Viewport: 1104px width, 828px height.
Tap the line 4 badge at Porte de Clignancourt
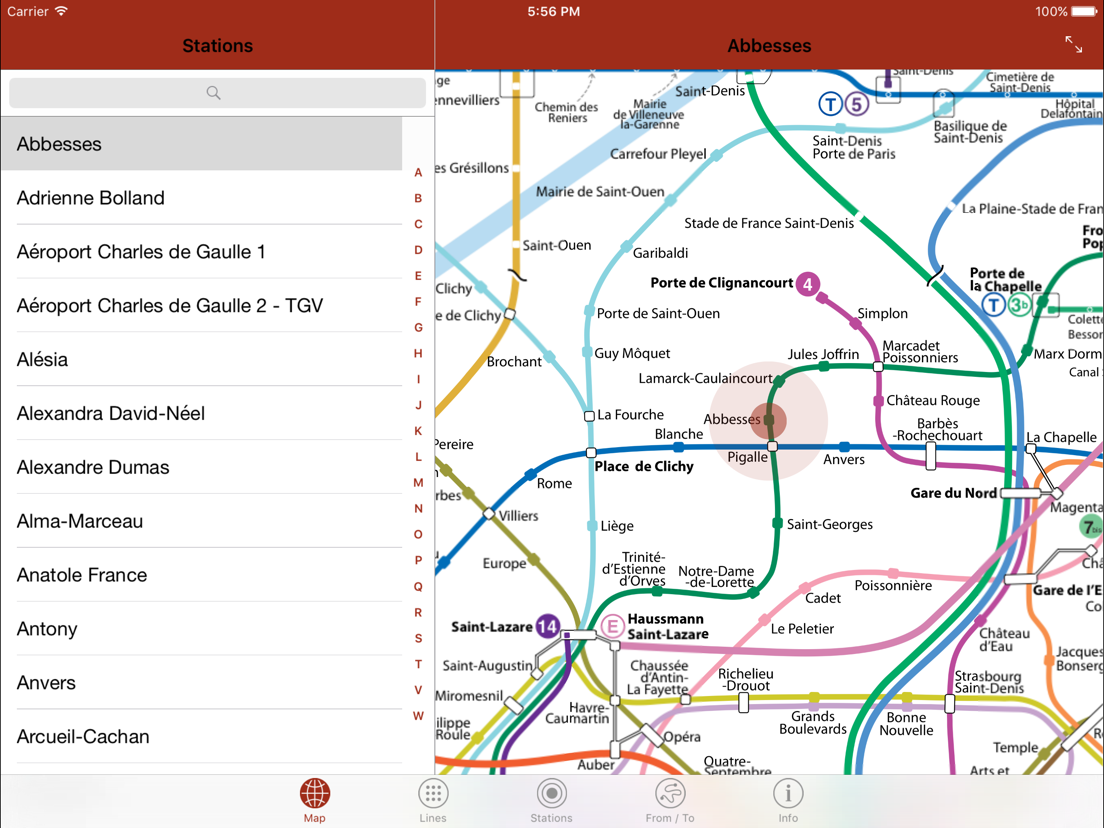(808, 284)
